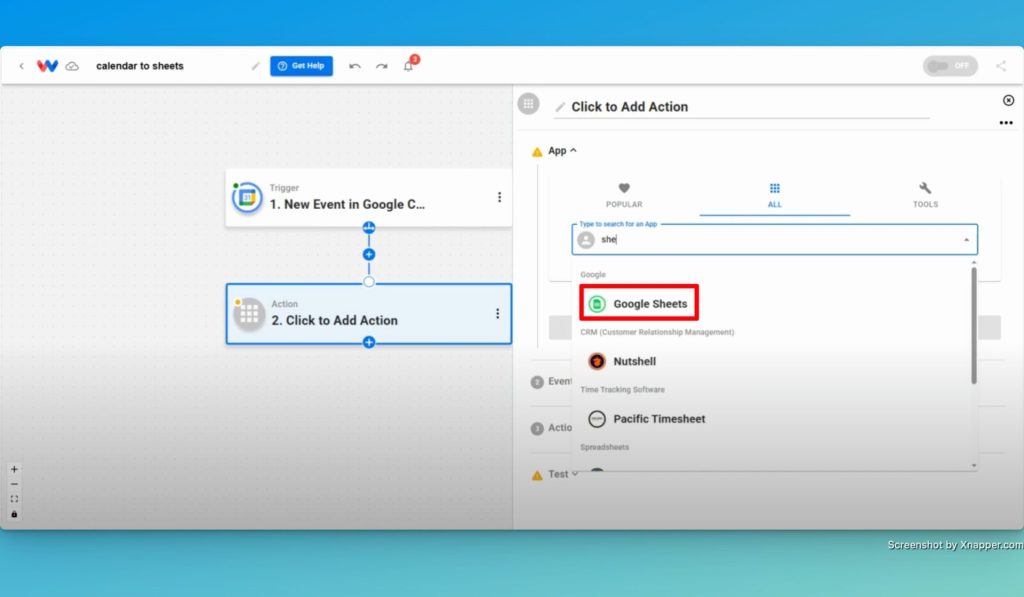Select the Click to Add Action node

(x=368, y=314)
